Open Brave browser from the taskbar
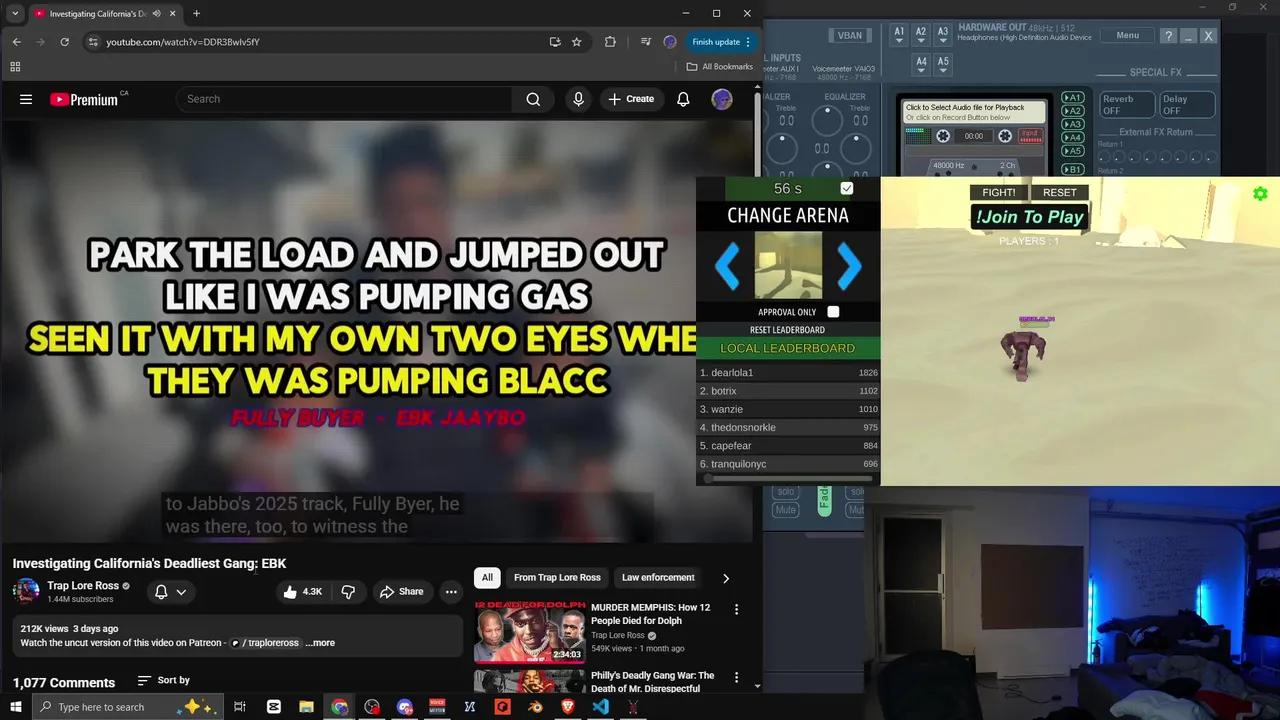Screen dimensions: 1280x720 pyautogui.click(x=568, y=707)
